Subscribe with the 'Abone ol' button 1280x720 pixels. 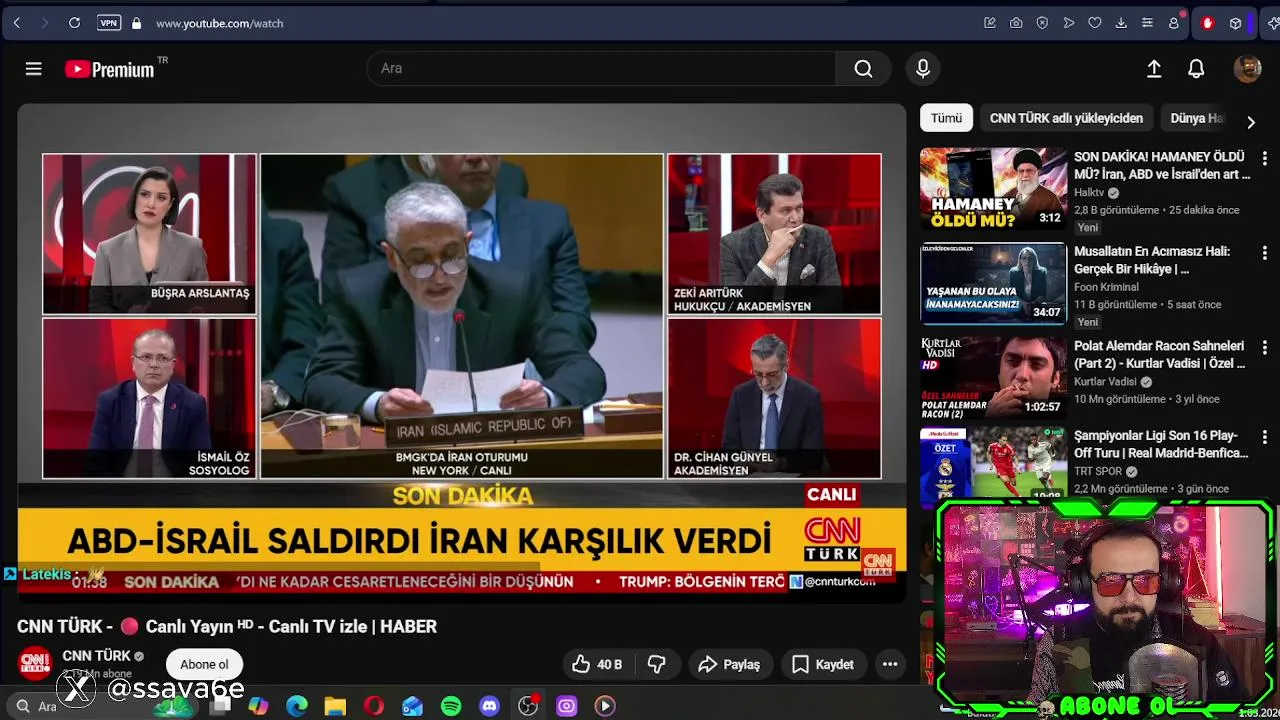point(204,664)
